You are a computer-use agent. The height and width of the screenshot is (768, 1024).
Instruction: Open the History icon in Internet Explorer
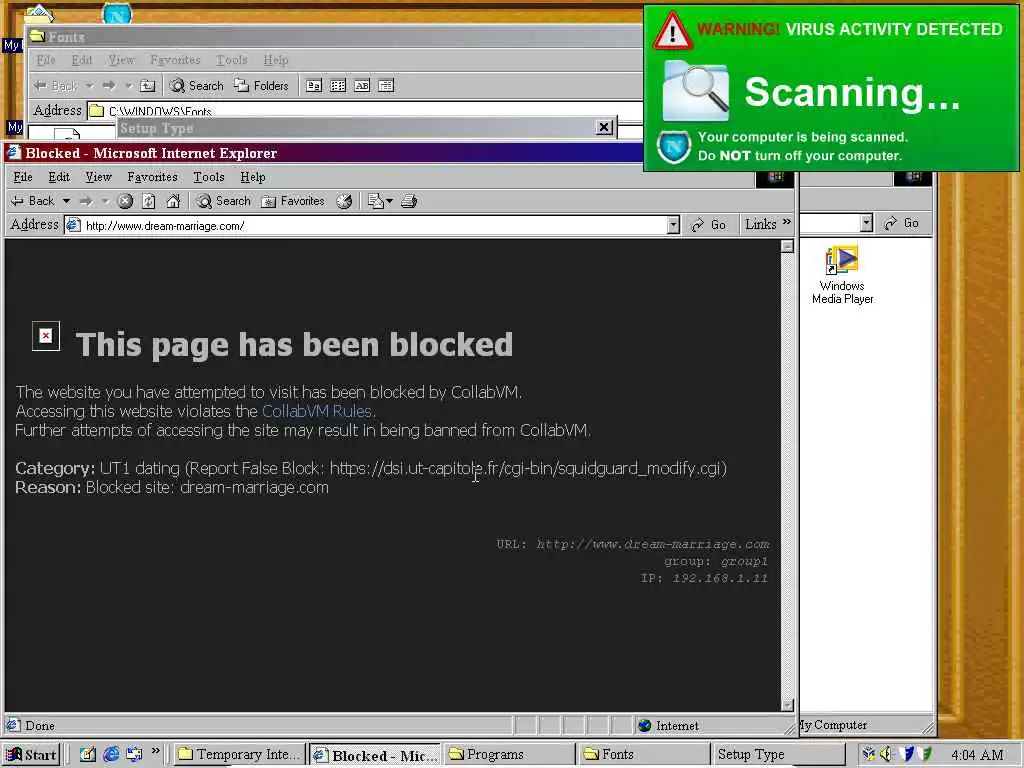tap(344, 201)
